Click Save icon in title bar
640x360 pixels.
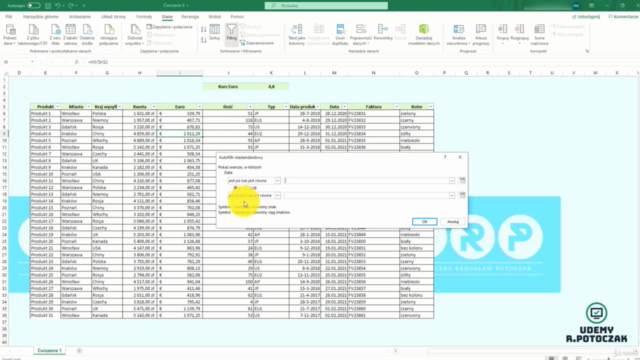click(x=48, y=6)
